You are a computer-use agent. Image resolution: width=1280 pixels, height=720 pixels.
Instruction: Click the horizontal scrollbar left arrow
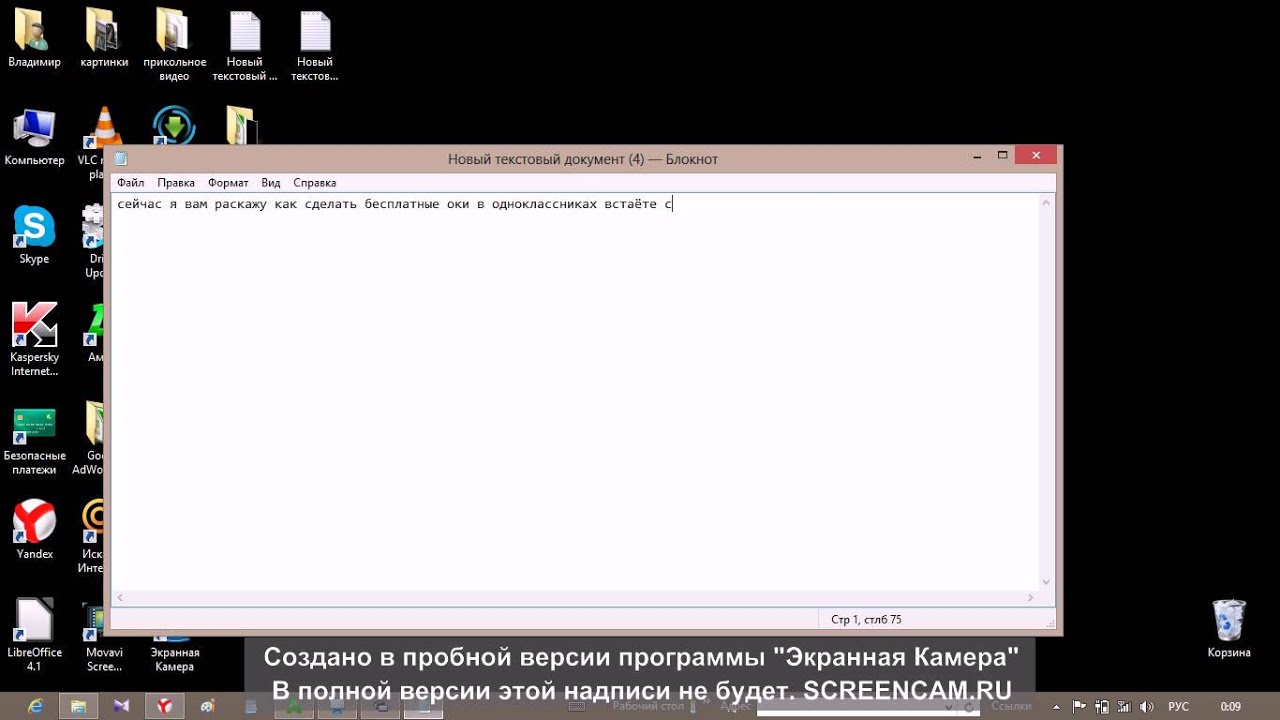pos(119,598)
